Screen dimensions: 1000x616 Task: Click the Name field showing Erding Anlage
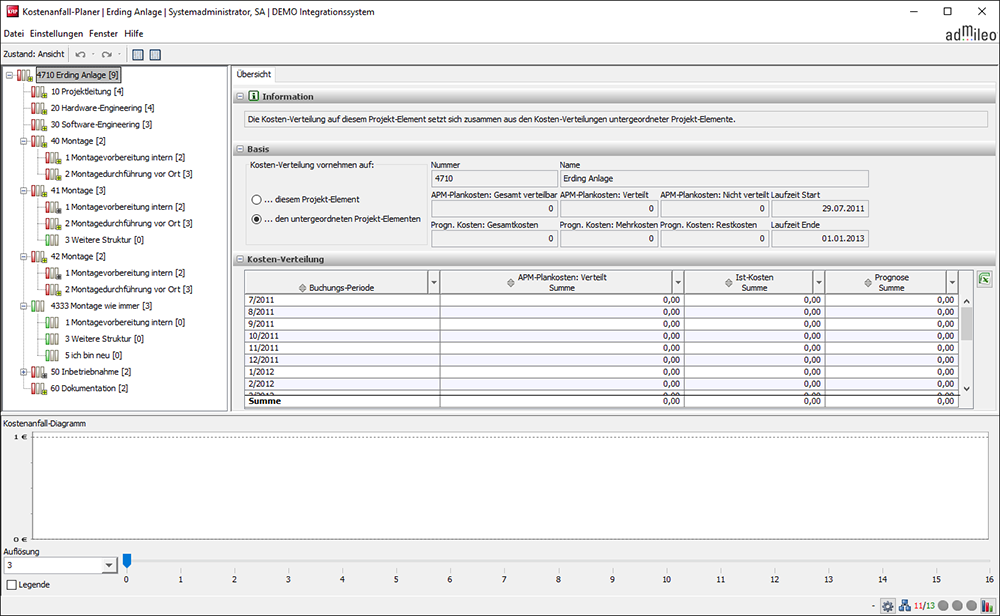714,179
